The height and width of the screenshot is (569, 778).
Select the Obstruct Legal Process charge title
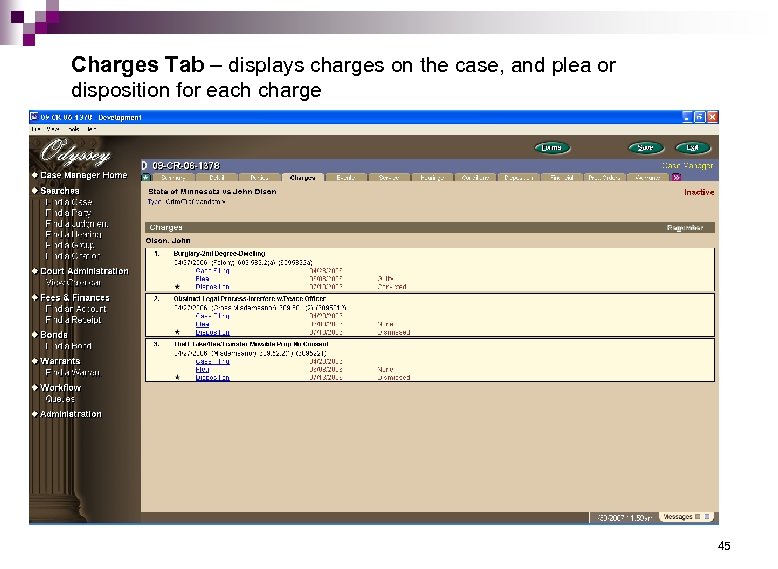point(250,299)
